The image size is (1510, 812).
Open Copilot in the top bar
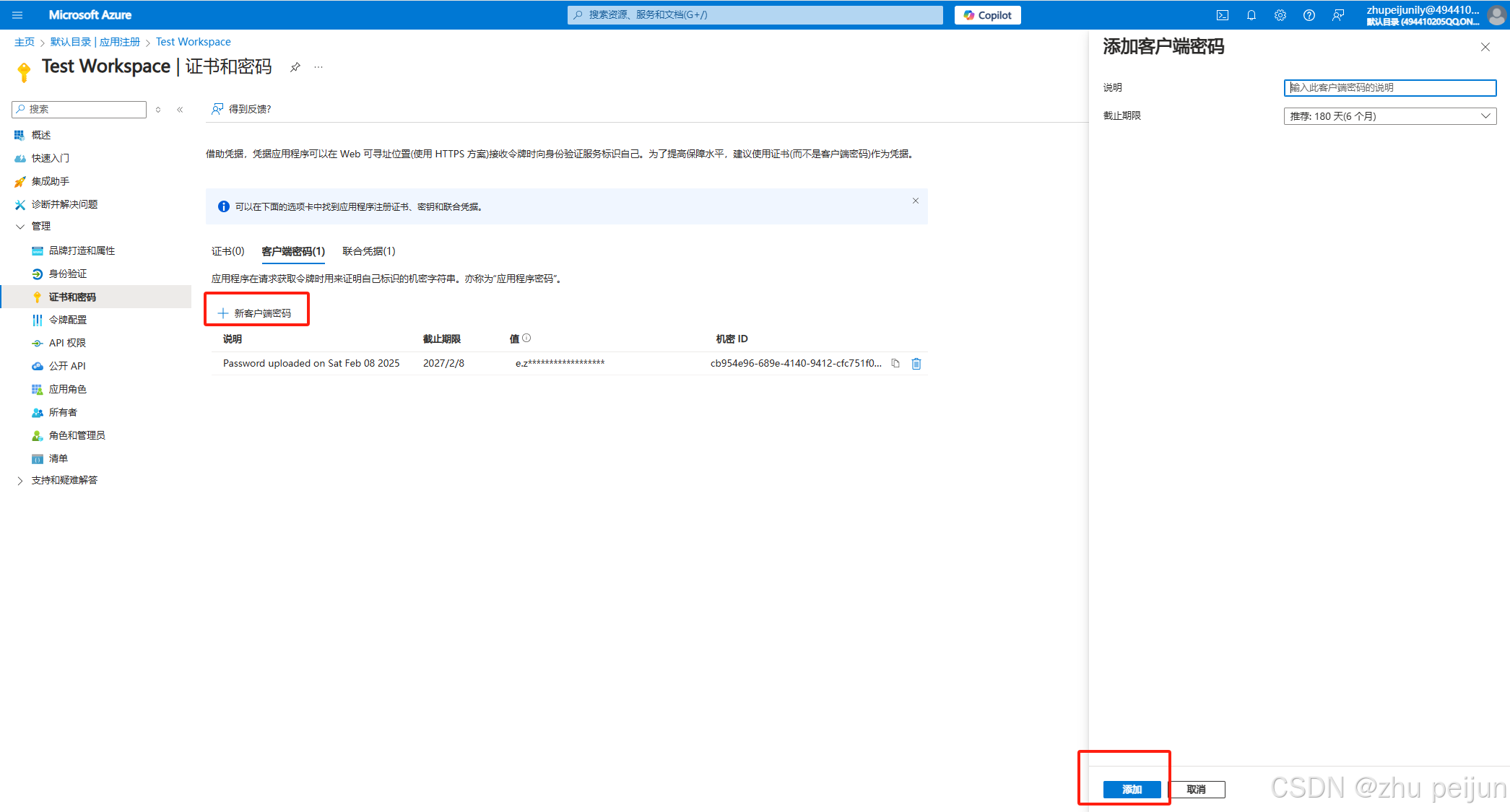[x=986, y=14]
